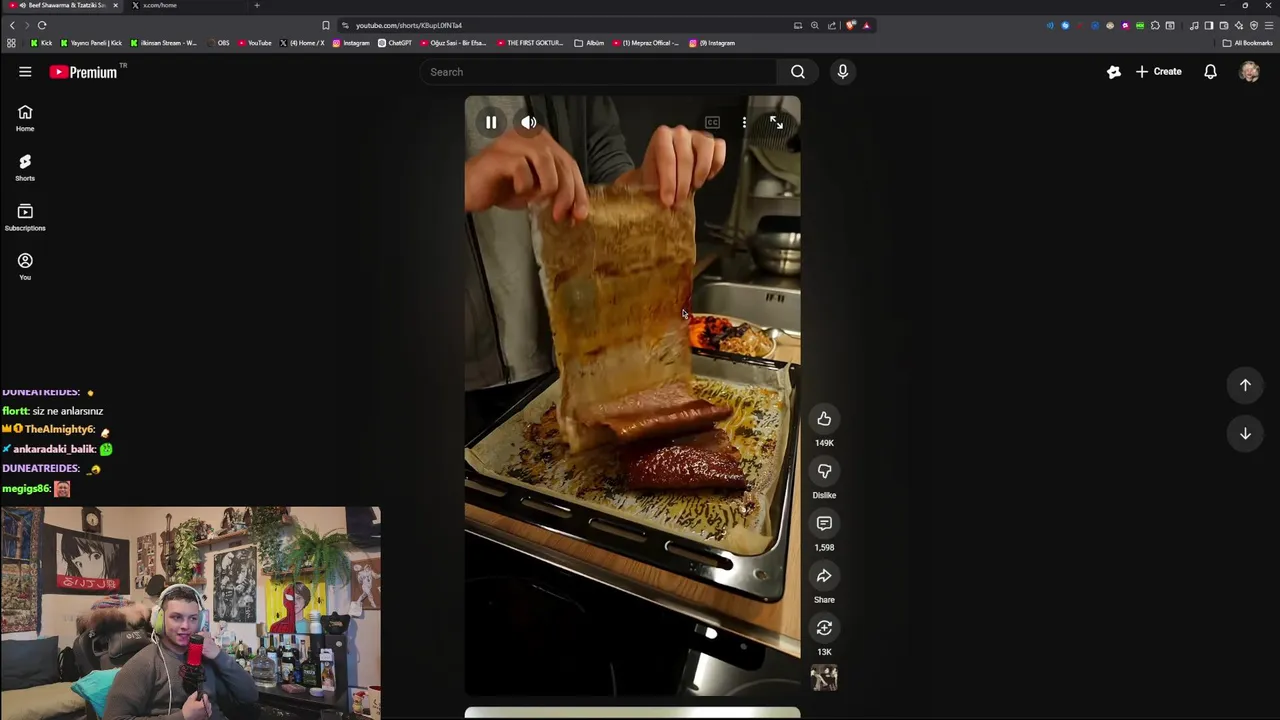Expand the Albüm bookmarks folder

tap(590, 43)
